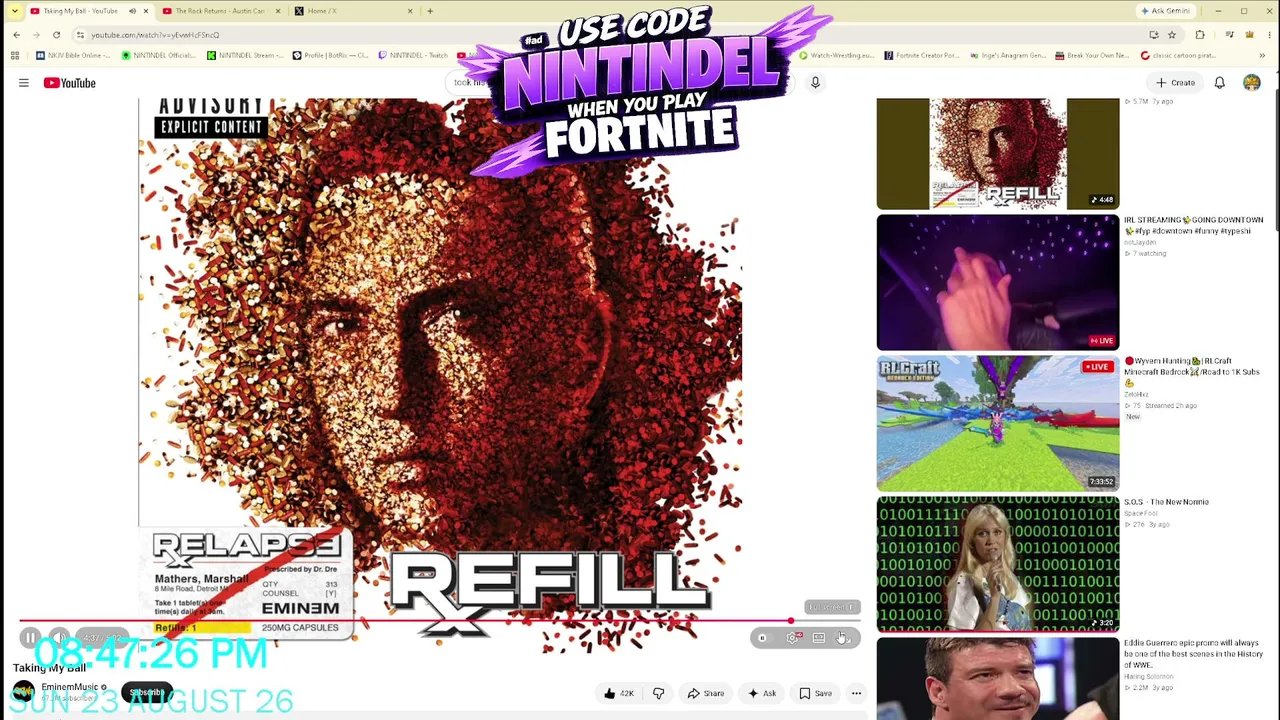Open the Fortnite Creator Portal bookmark
Image resolution: width=1280 pixels, height=720 pixels.
923,56
